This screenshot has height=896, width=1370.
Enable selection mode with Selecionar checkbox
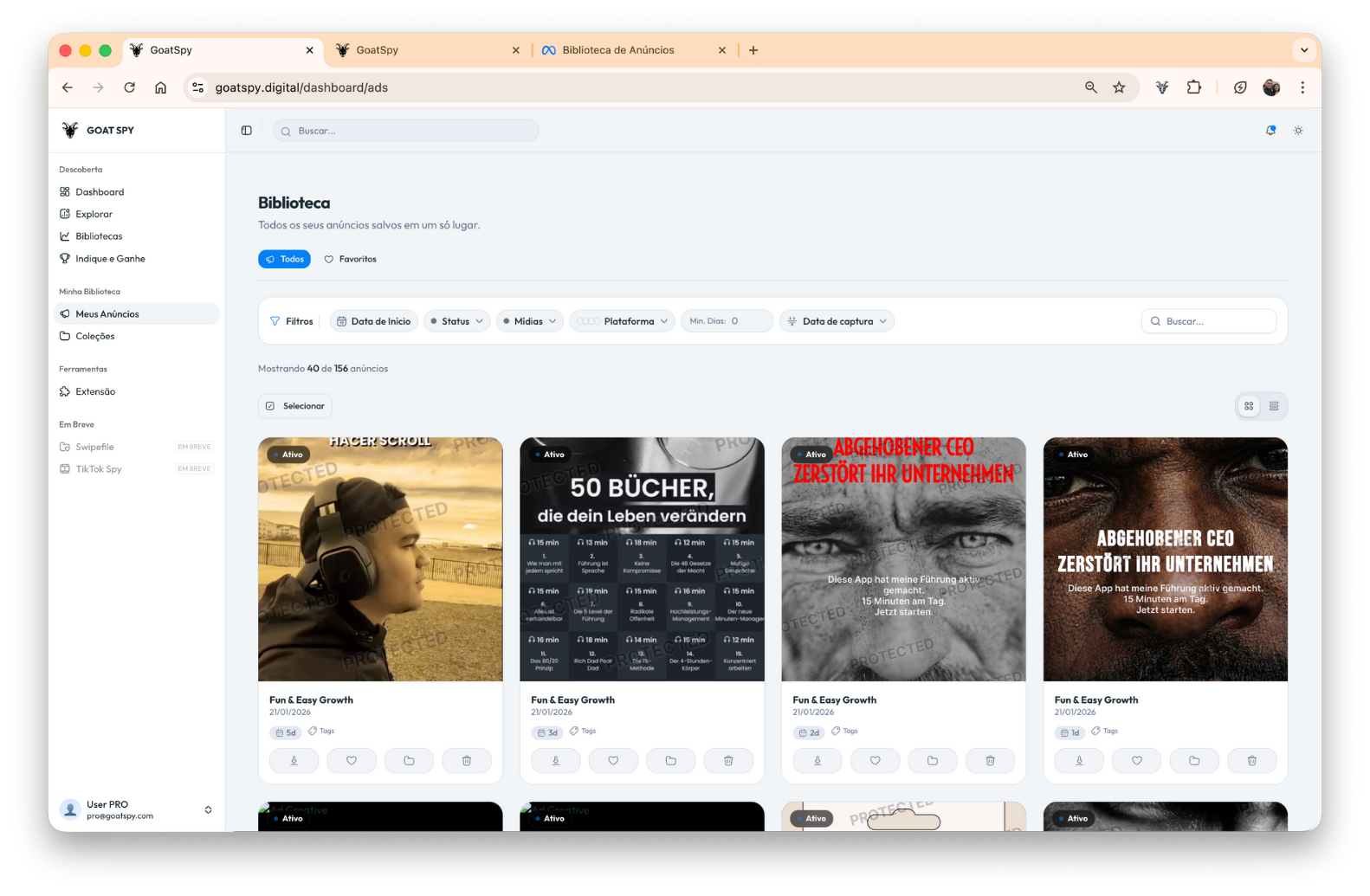295,406
